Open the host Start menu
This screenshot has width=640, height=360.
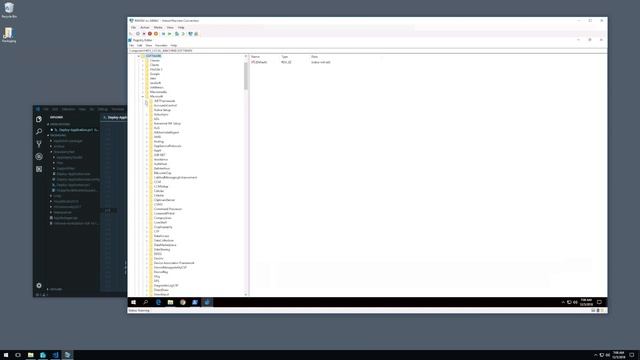[6, 355]
